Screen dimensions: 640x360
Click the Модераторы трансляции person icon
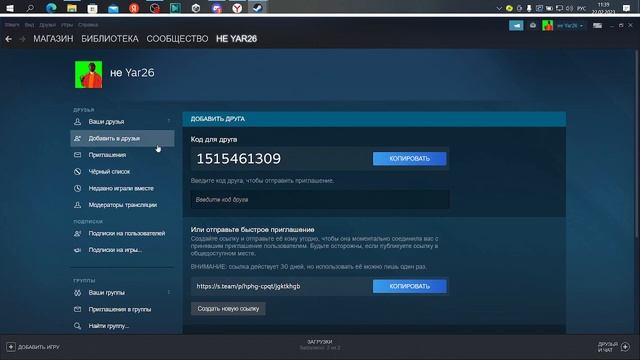(x=78, y=205)
